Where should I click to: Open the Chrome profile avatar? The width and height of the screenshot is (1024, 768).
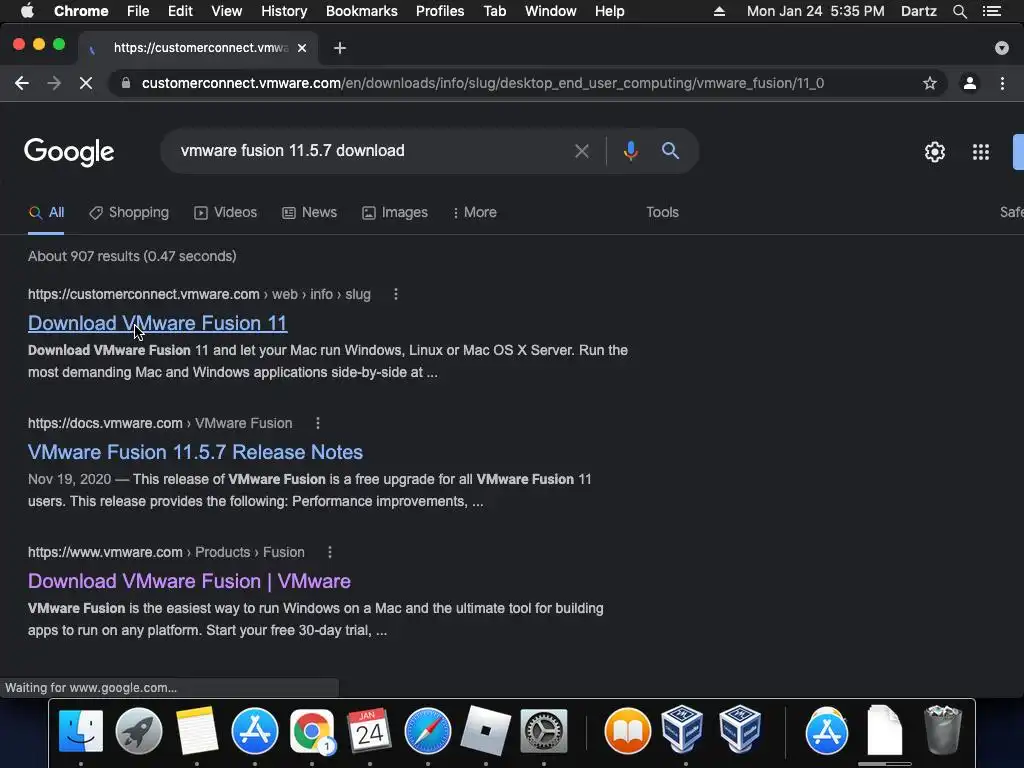[970, 83]
